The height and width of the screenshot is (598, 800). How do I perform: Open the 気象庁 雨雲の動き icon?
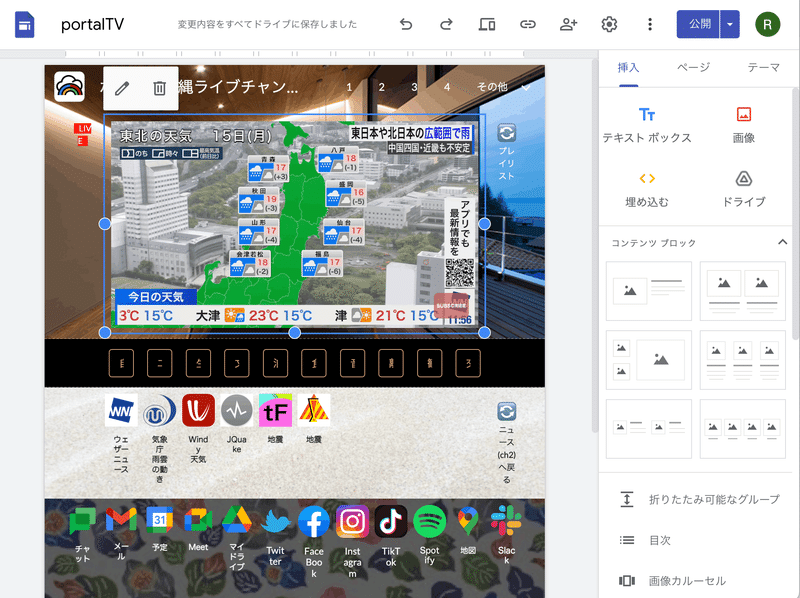point(160,410)
